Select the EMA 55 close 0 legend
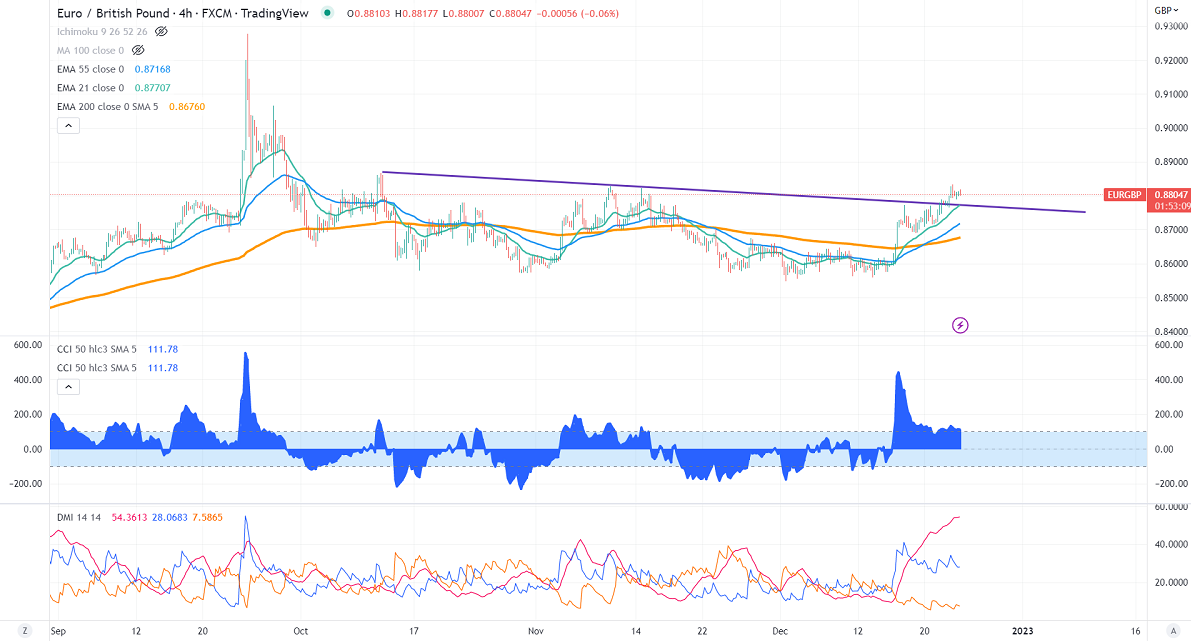Screen dimensions: 1191x641 pos(90,69)
